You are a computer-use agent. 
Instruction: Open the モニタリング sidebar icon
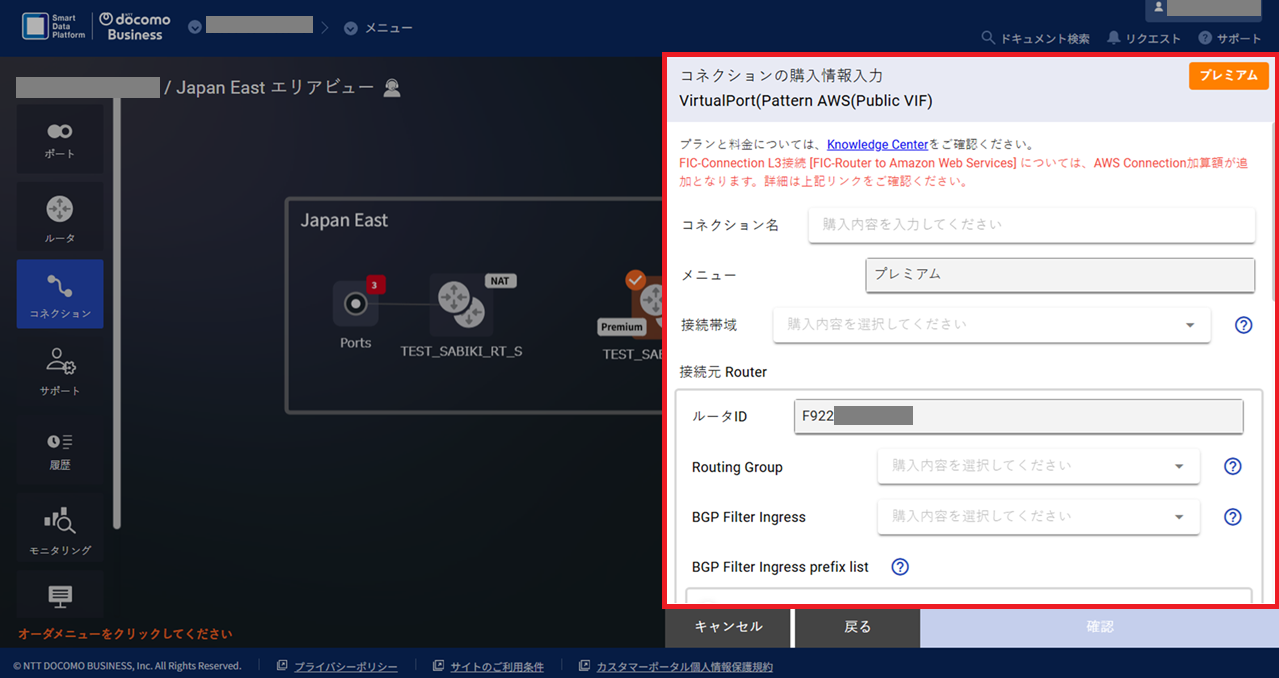(x=59, y=528)
